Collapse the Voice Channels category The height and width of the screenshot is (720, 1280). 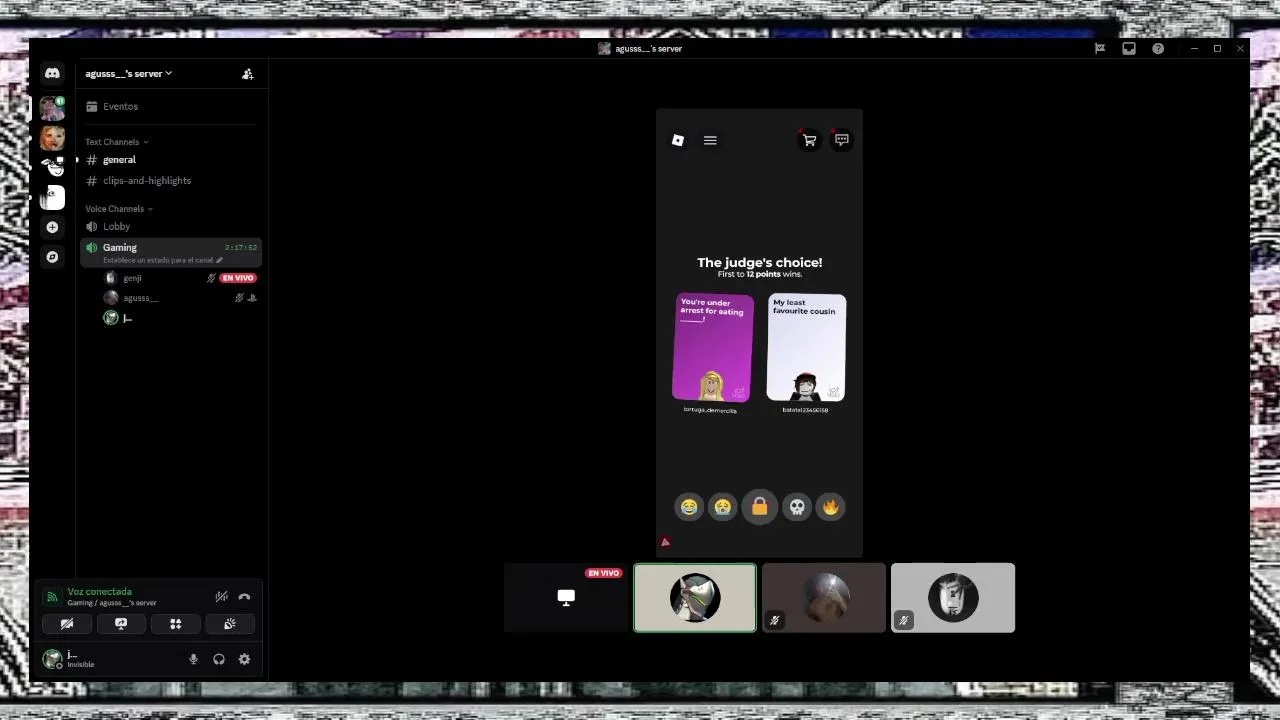(x=119, y=209)
